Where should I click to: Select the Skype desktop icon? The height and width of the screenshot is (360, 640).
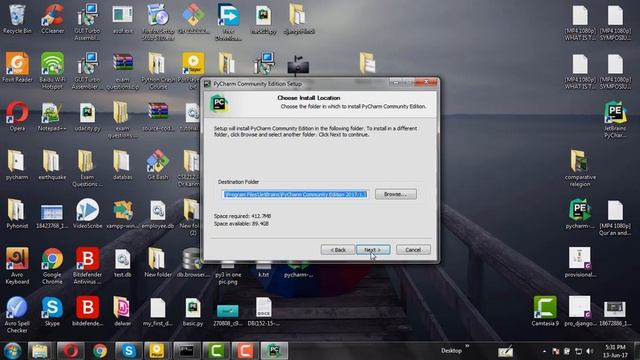[x=52, y=311]
